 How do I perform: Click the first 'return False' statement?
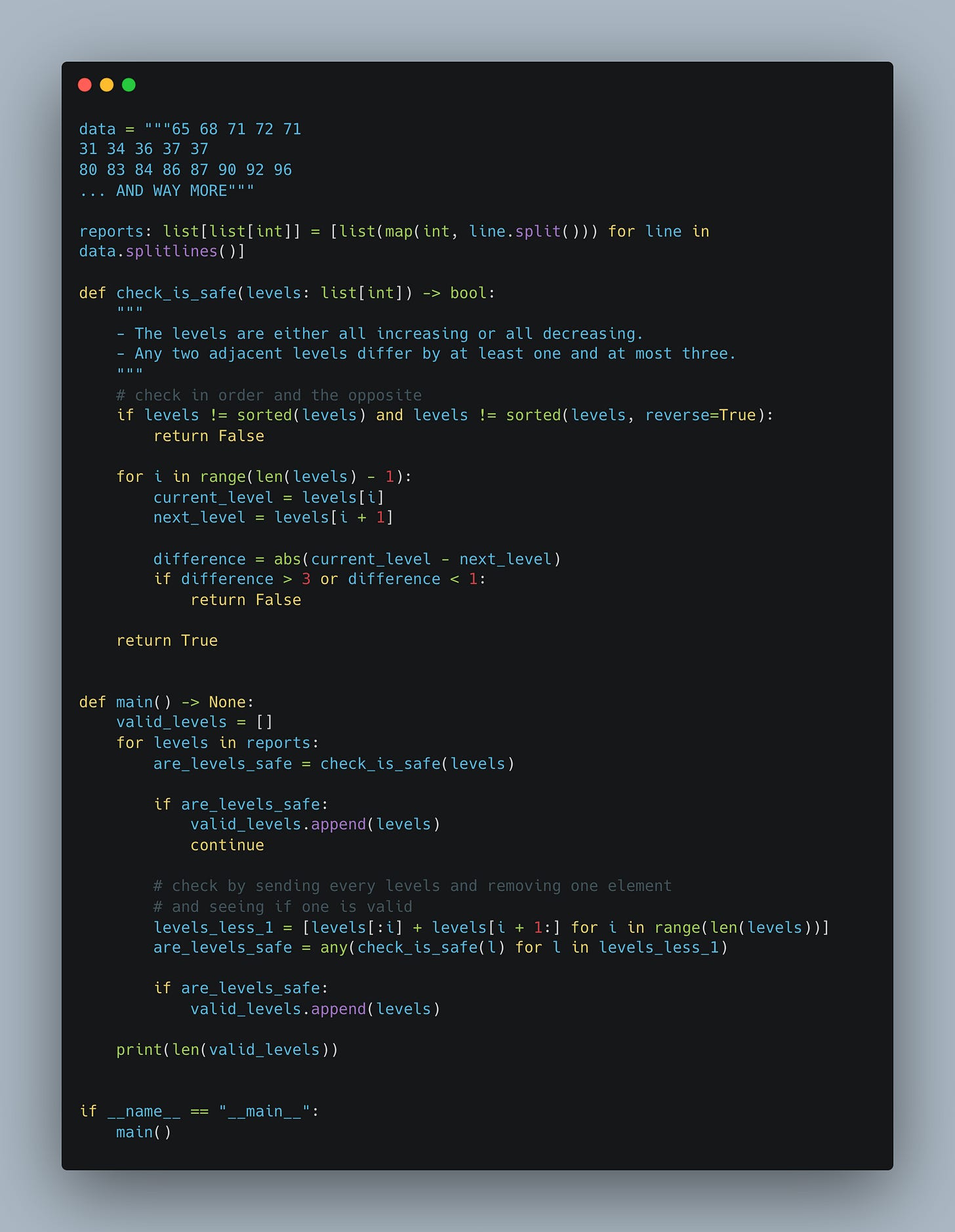coord(209,436)
